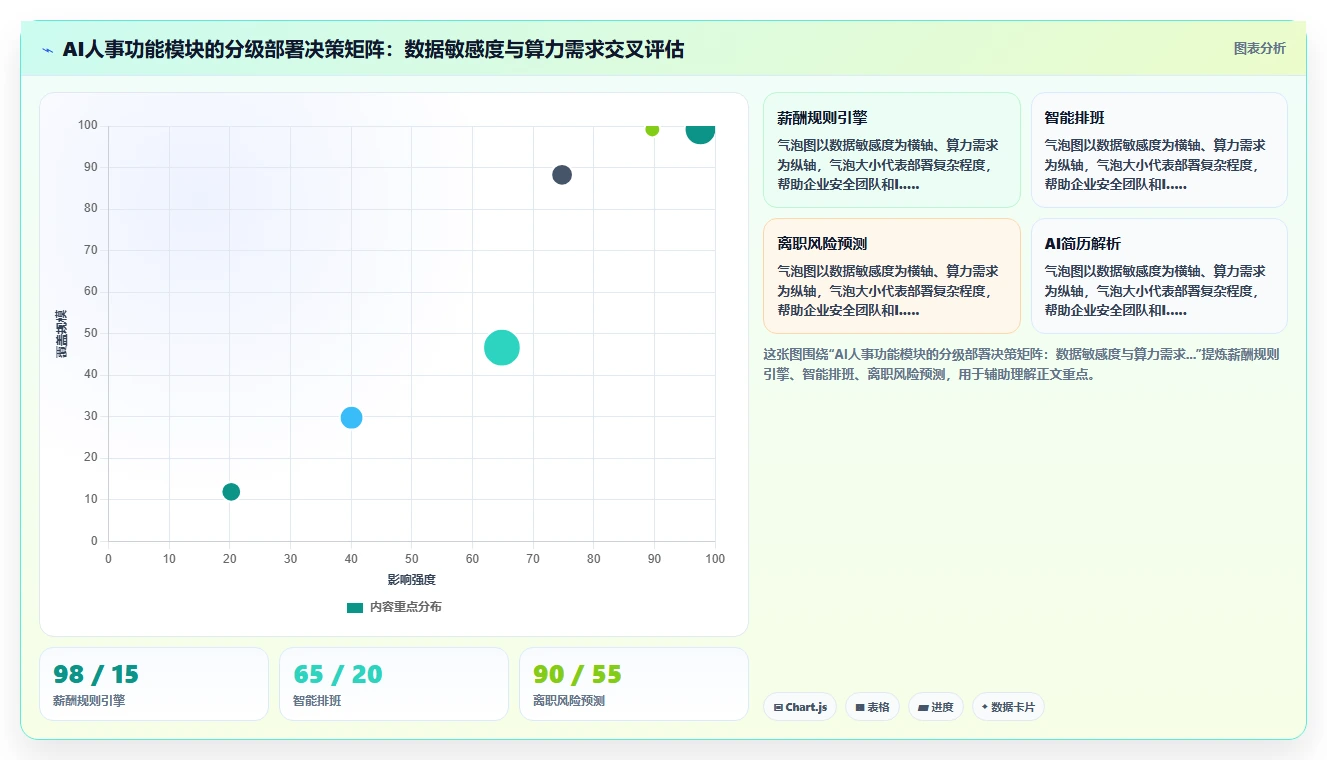Select the 进度 tag
The image size is (1327, 760).
pos(936,707)
